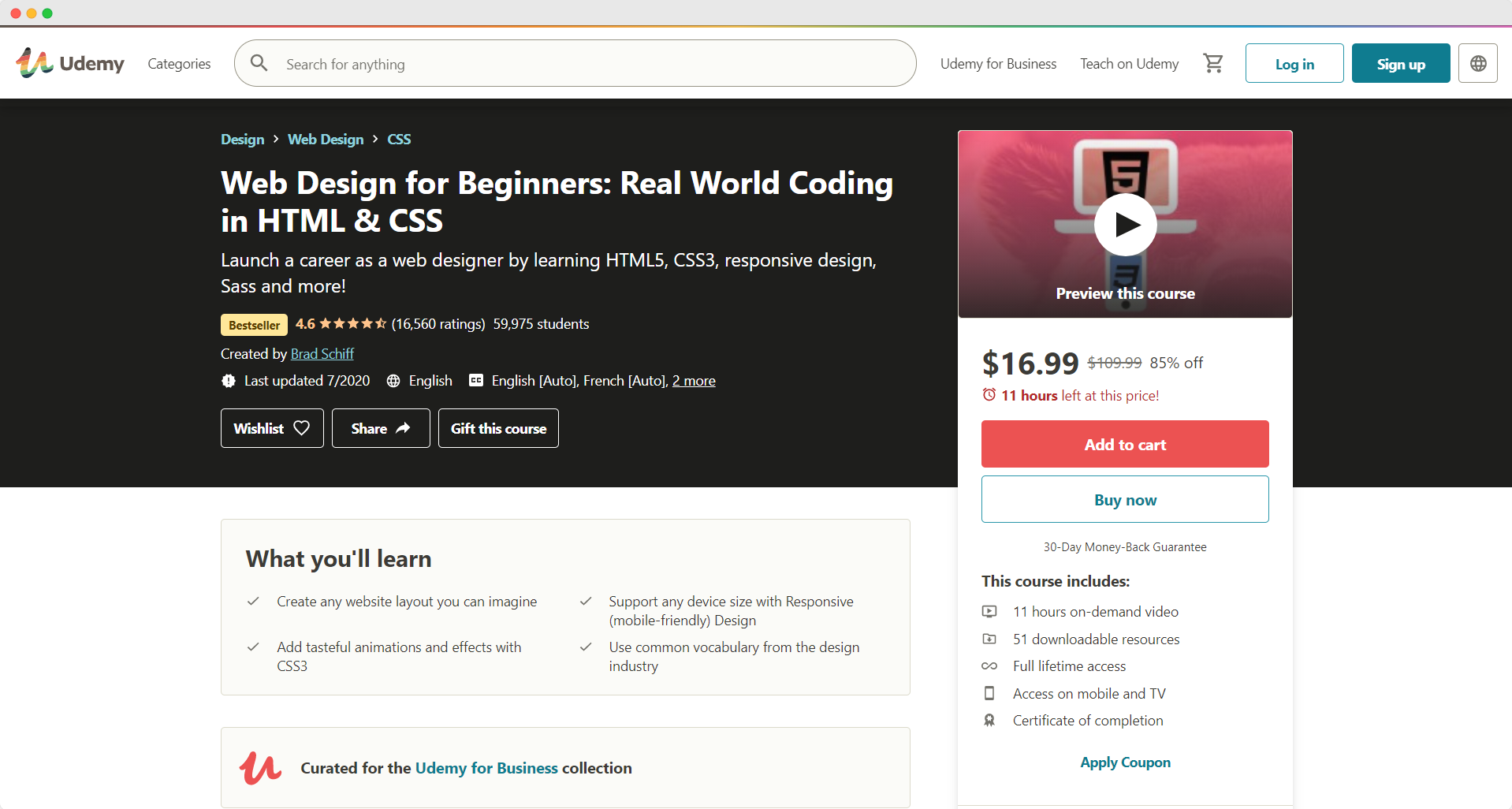Image resolution: width=1512 pixels, height=809 pixels.
Task: Click checkmark beside Support any device size
Action: (x=586, y=601)
